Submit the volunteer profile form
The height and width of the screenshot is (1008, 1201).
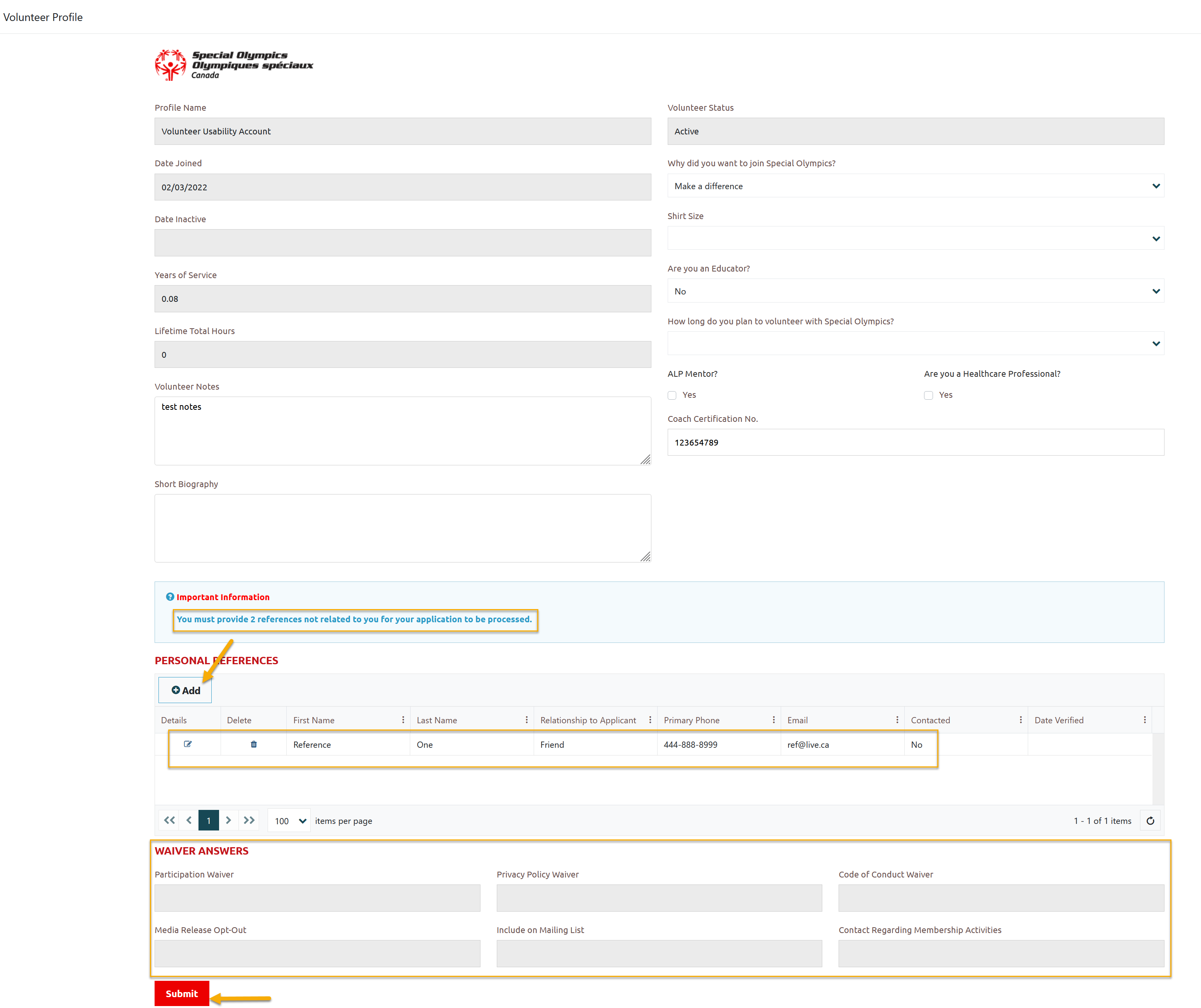pos(182,993)
